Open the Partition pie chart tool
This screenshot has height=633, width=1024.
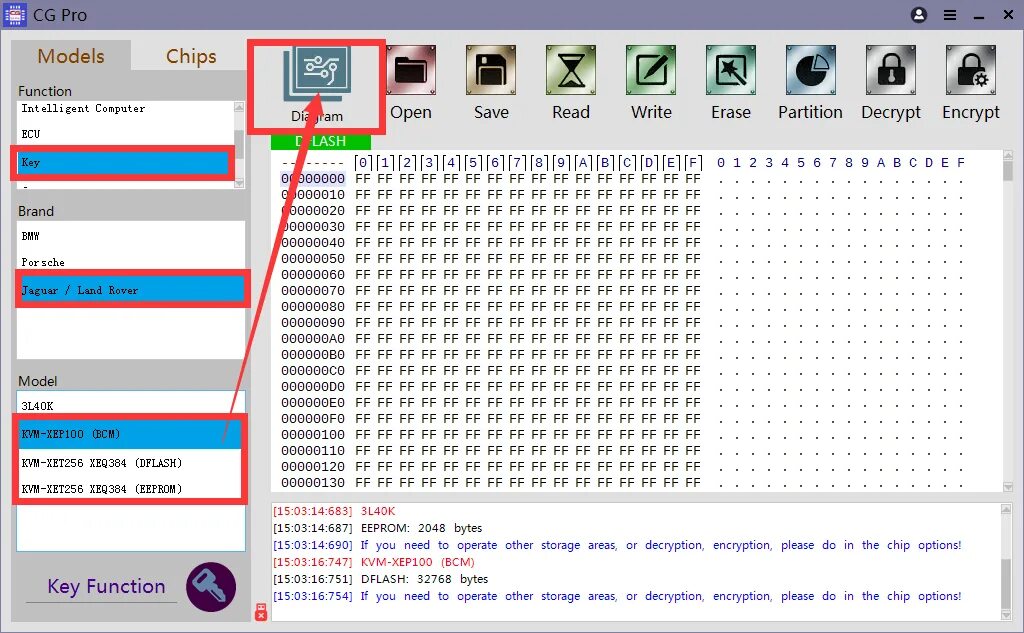point(810,70)
